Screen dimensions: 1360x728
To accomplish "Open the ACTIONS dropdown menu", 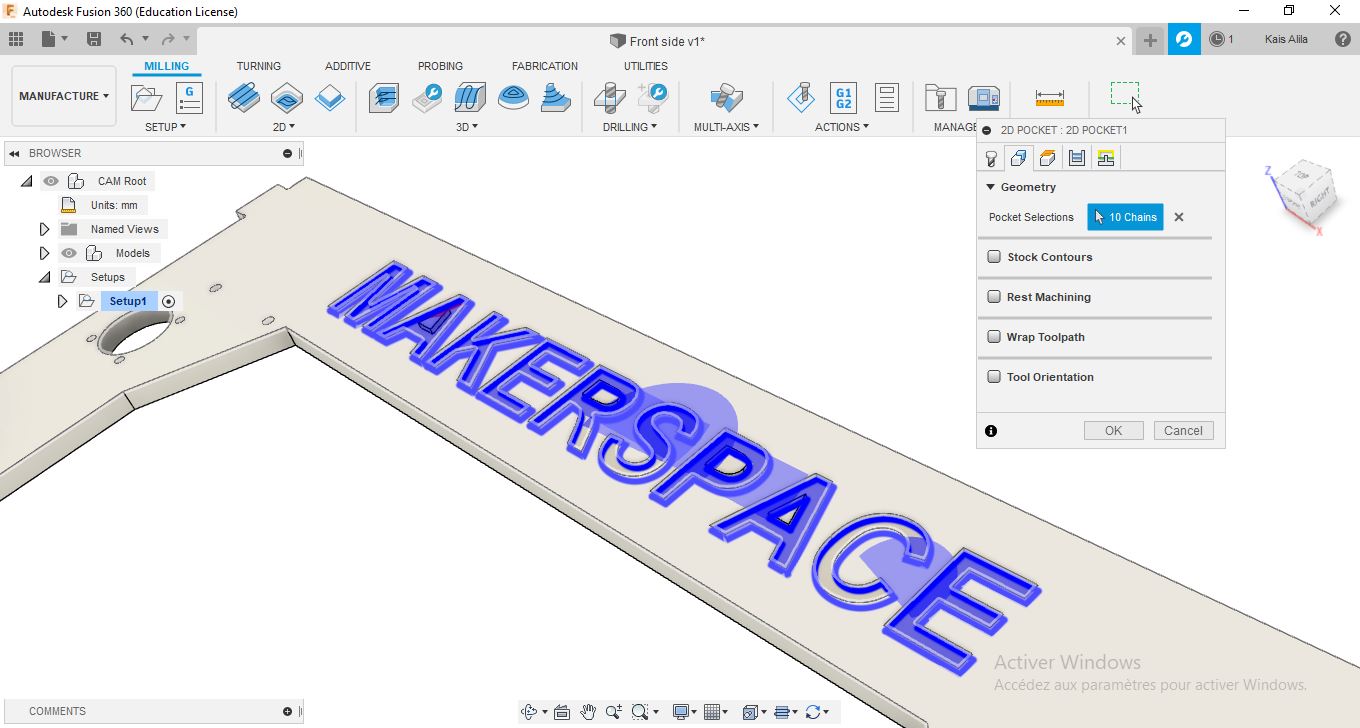I will coord(842,127).
